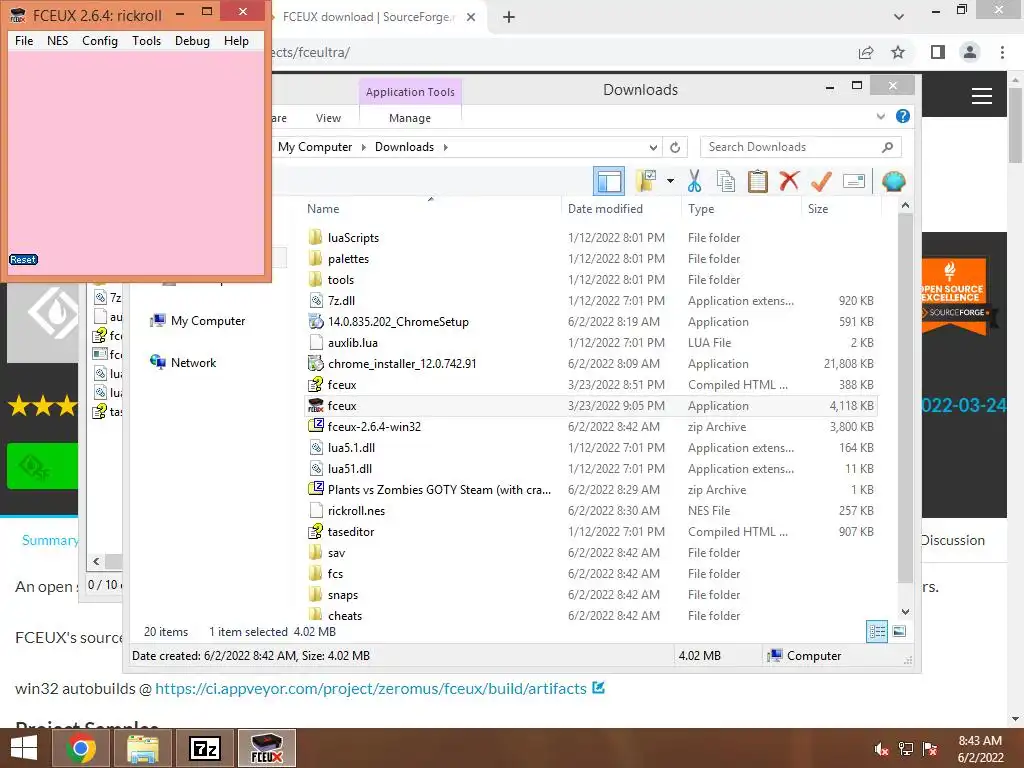Select the tools folder
Screen dimensions: 1024x768
(x=341, y=280)
